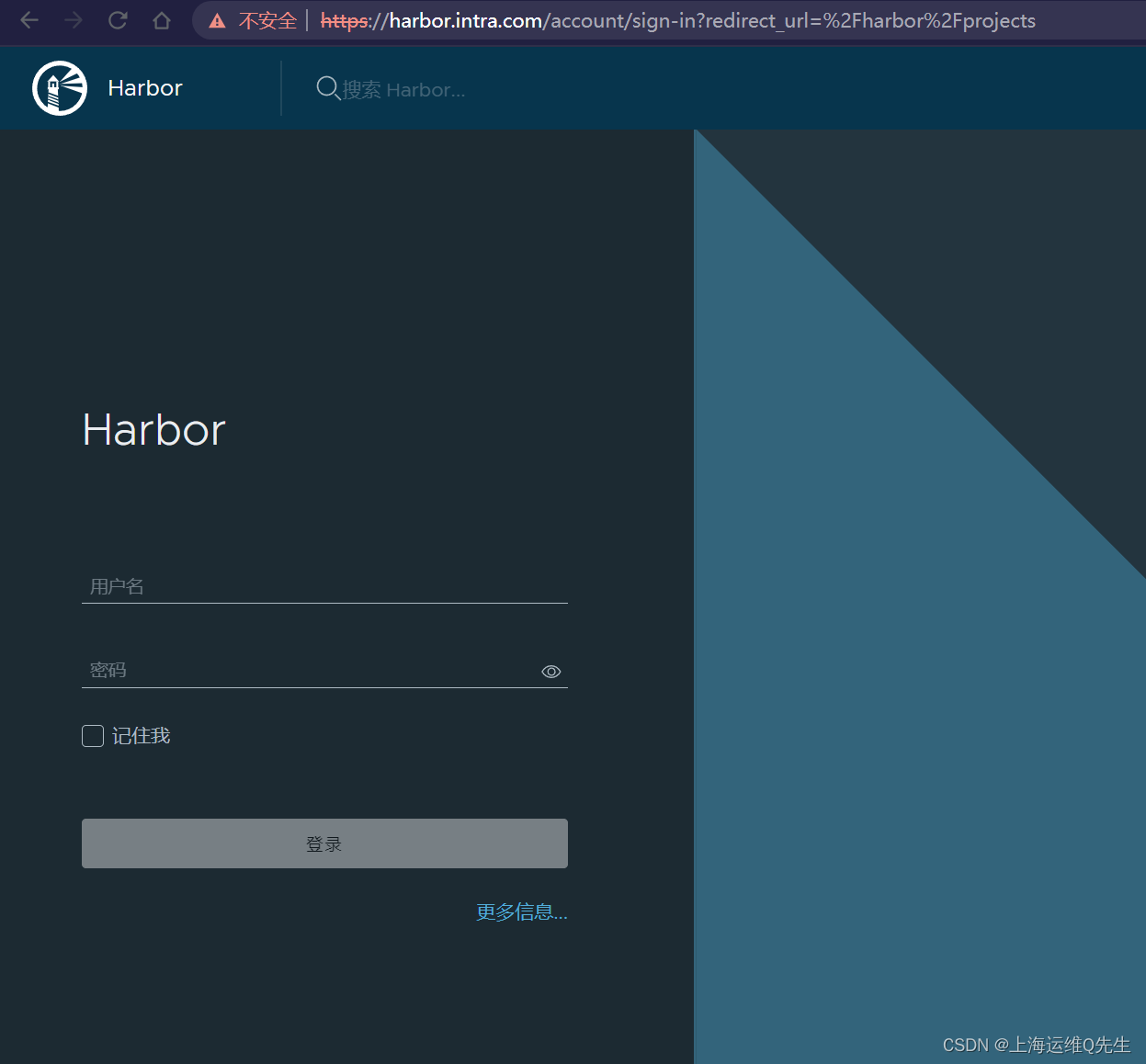Click the 搜索 Harbor search box

click(404, 89)
